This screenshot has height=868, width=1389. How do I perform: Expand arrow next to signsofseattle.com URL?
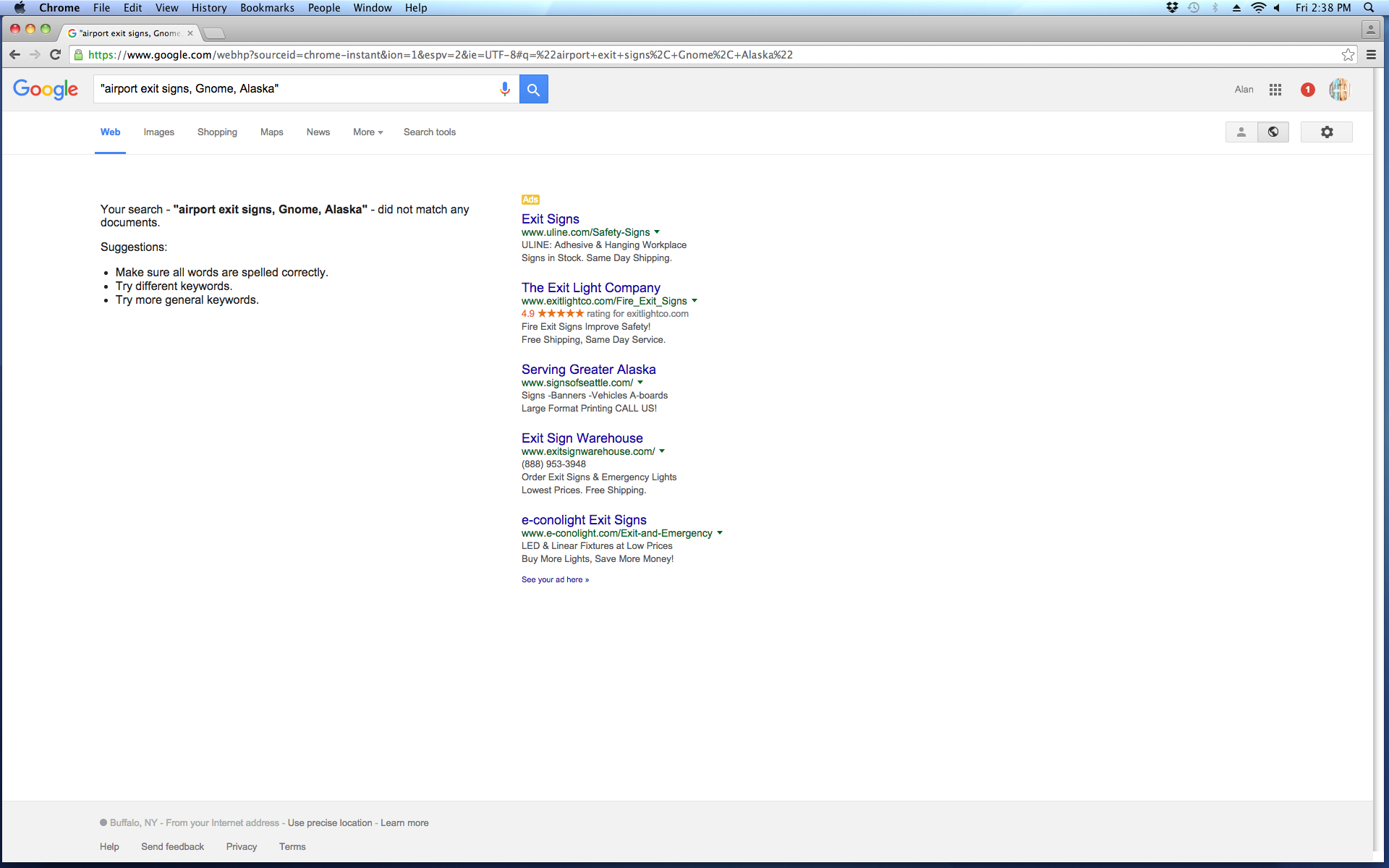tap(640, 383)
